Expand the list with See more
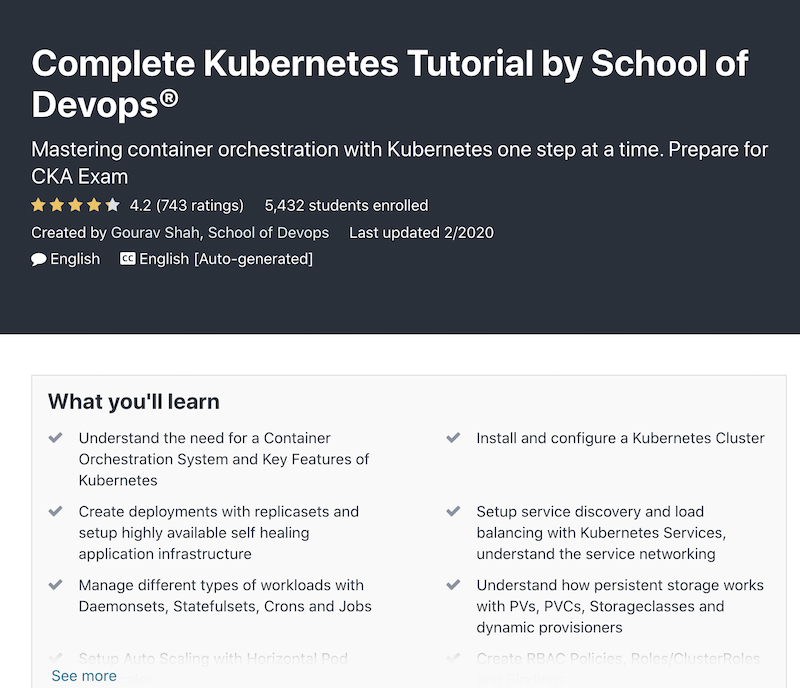Viewport: 800px width, 688px height. pos(84,676)
